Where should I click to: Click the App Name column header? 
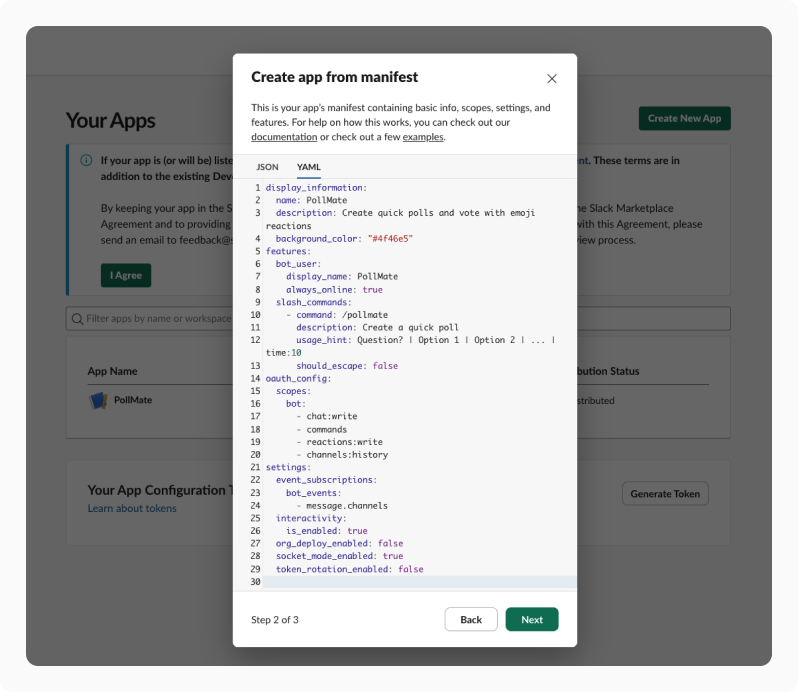112,371
